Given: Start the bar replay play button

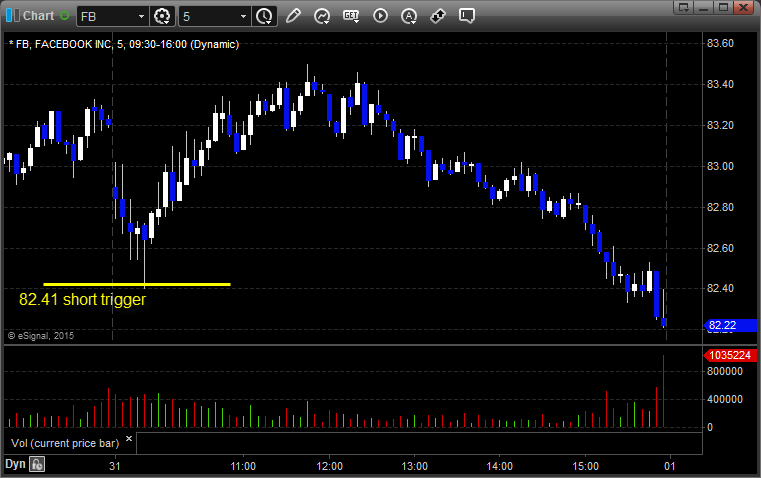Looking at the screenshot, I should pyautogui.click(x=380, y=16).
